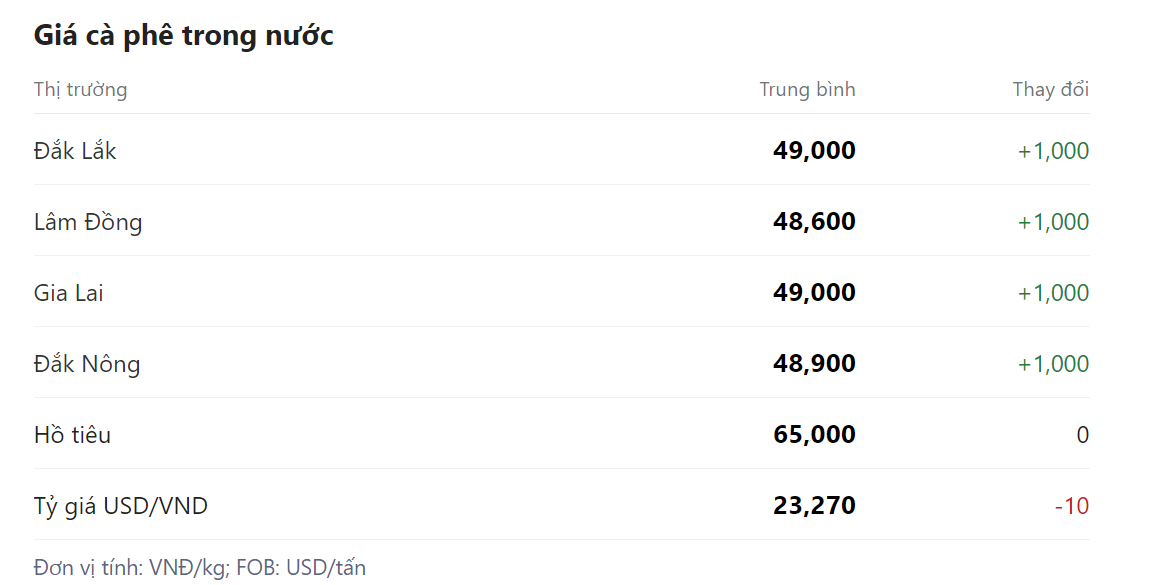
Task: Select the USD/VND rate value 23,270
Action: 814,506
